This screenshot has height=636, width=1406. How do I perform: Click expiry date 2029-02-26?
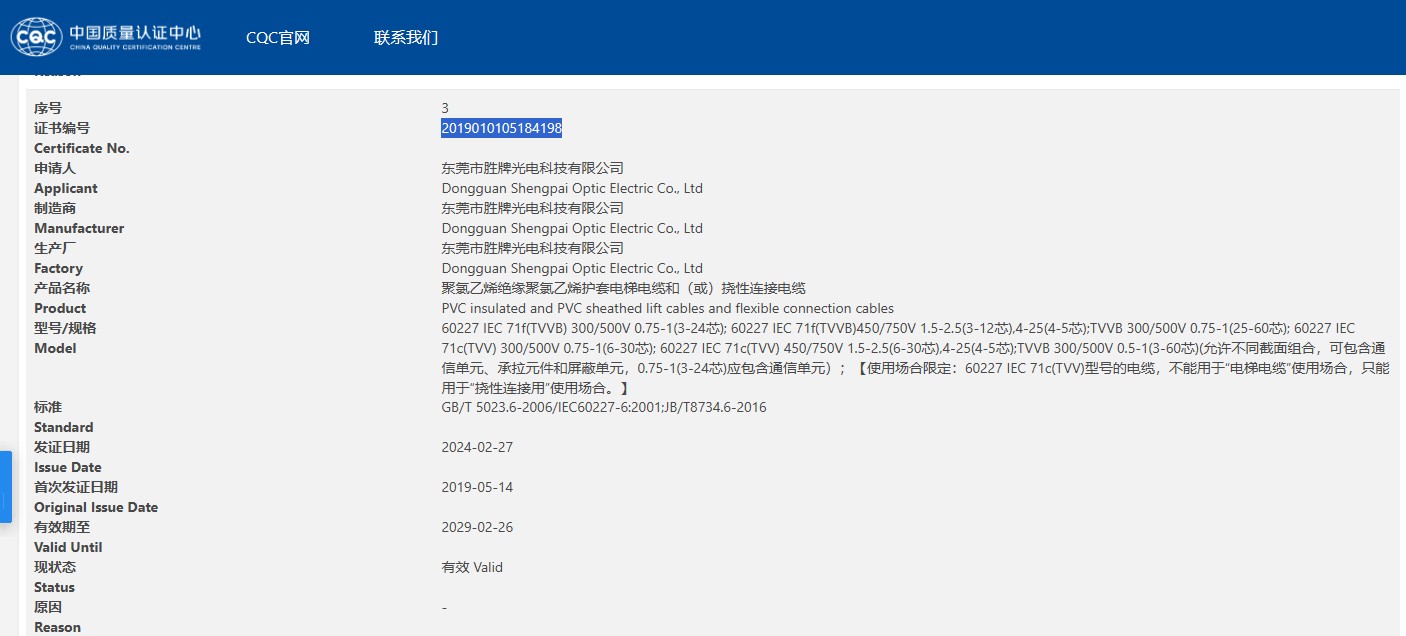click(477, 527)
